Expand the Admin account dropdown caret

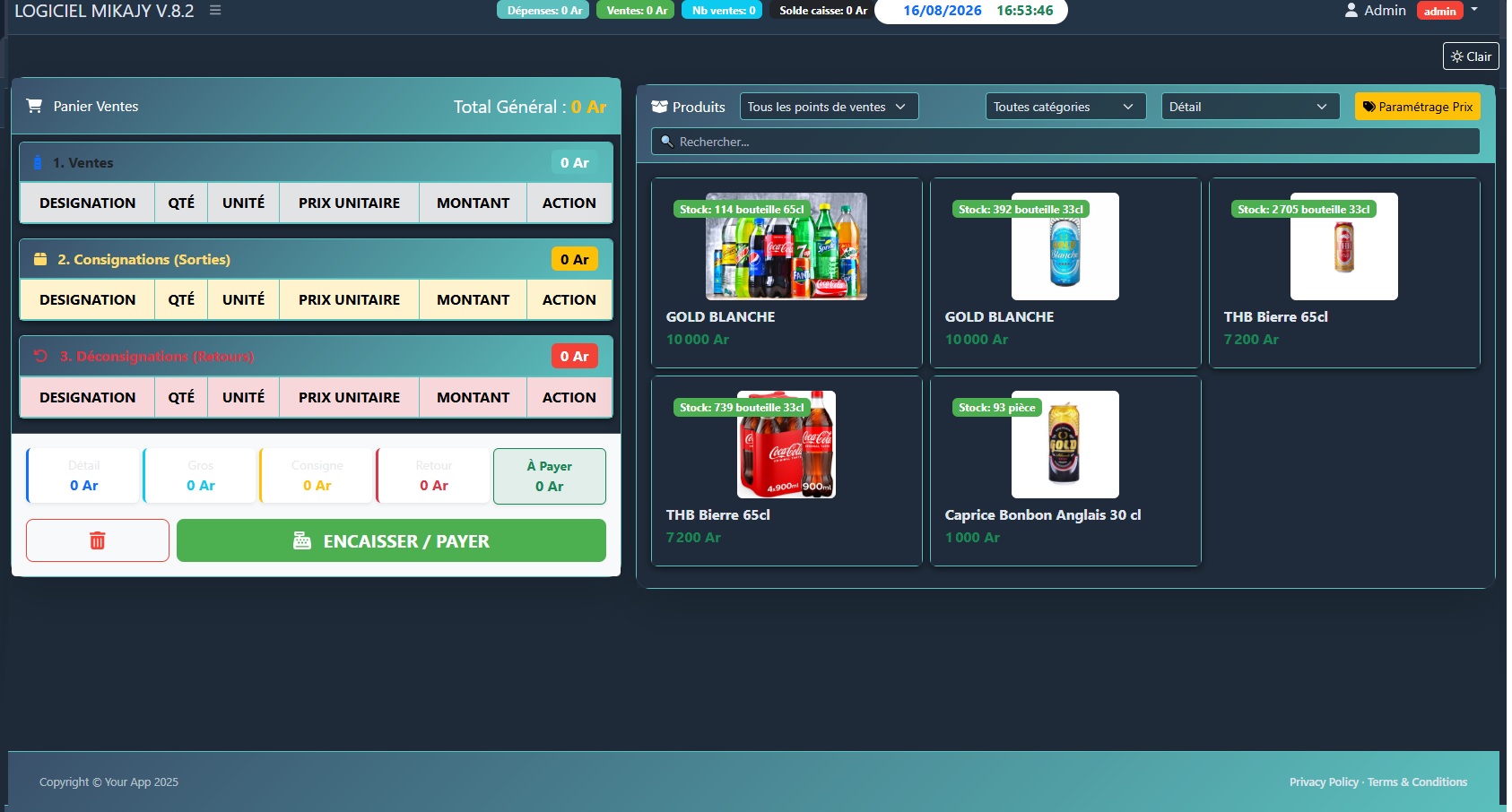pos(1474,10)
